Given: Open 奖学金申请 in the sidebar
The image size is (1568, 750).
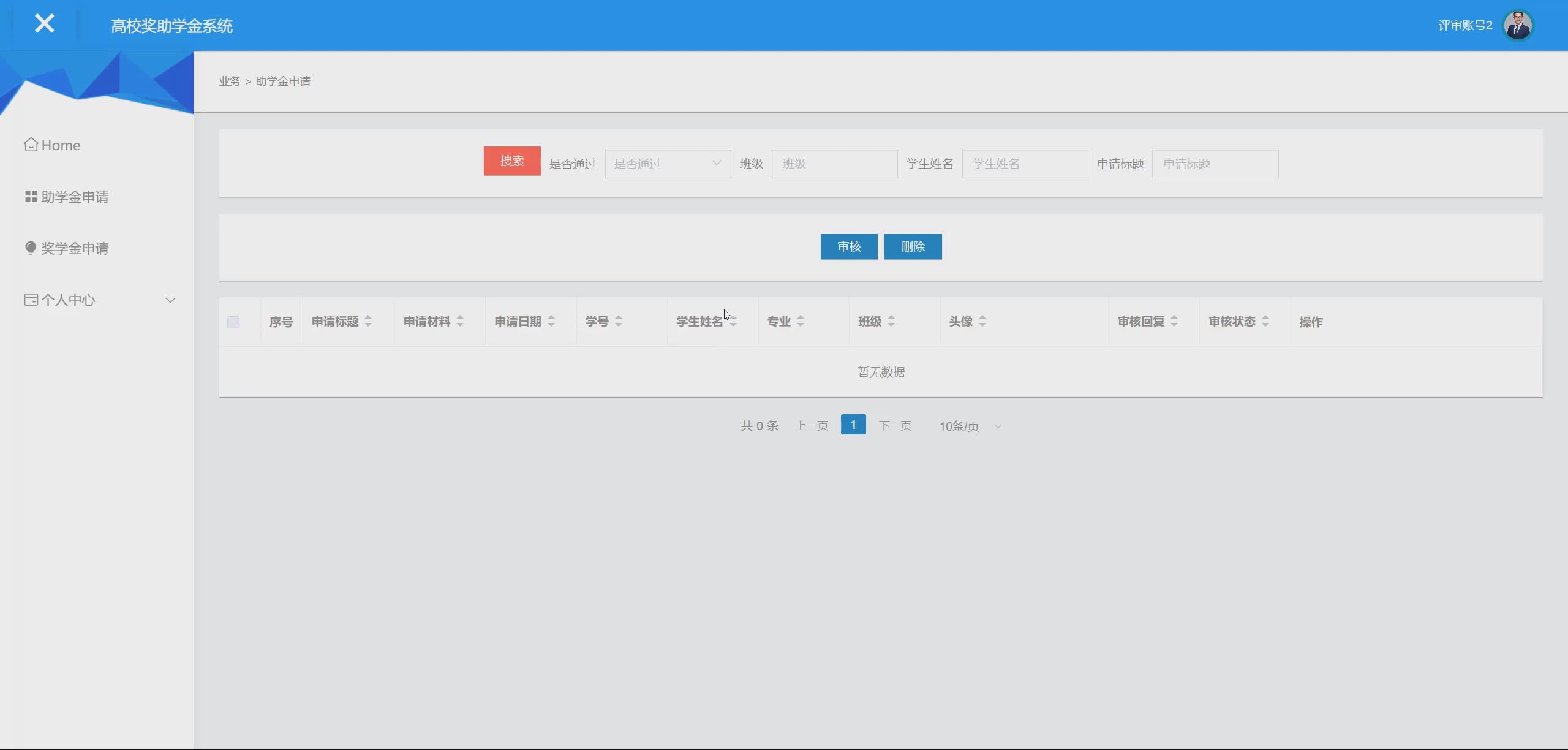Looking at the screenshot, I should [74, 248].
